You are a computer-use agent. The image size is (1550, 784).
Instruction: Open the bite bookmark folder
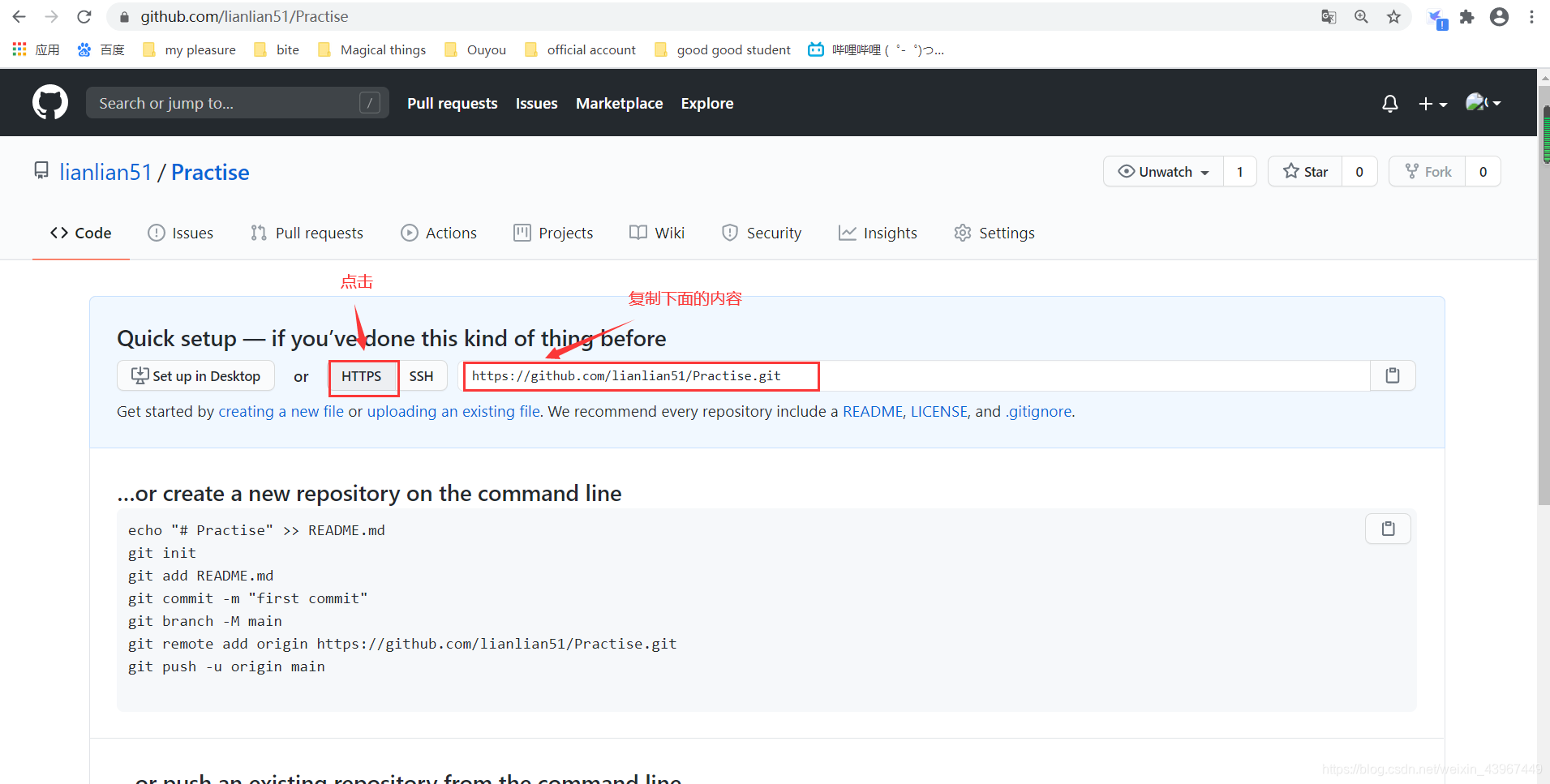277,49
